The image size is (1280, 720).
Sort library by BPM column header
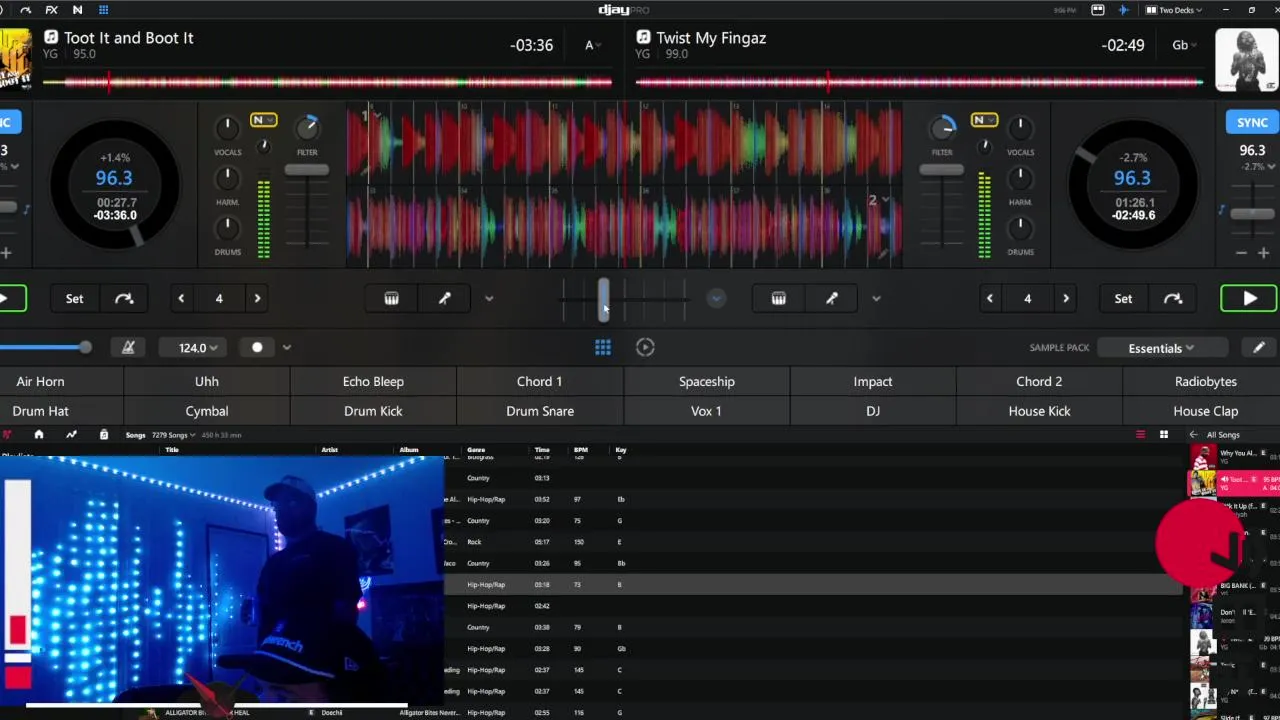pos(580,450)
